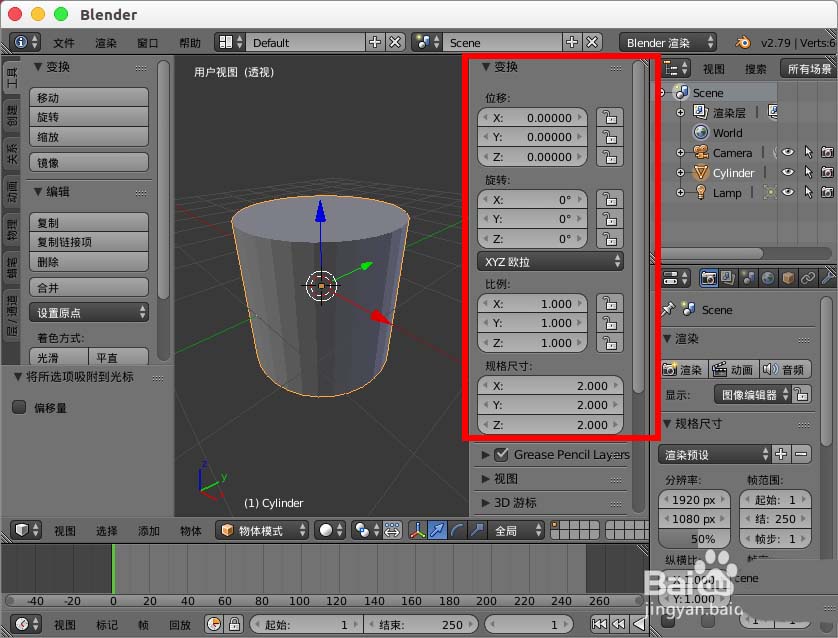Image resolution: width=838 pixels, height=638 pixels.
Task: Switch to the 创建 tab in tool shelf
Action: pyautogui.click(x=12, y=116)
